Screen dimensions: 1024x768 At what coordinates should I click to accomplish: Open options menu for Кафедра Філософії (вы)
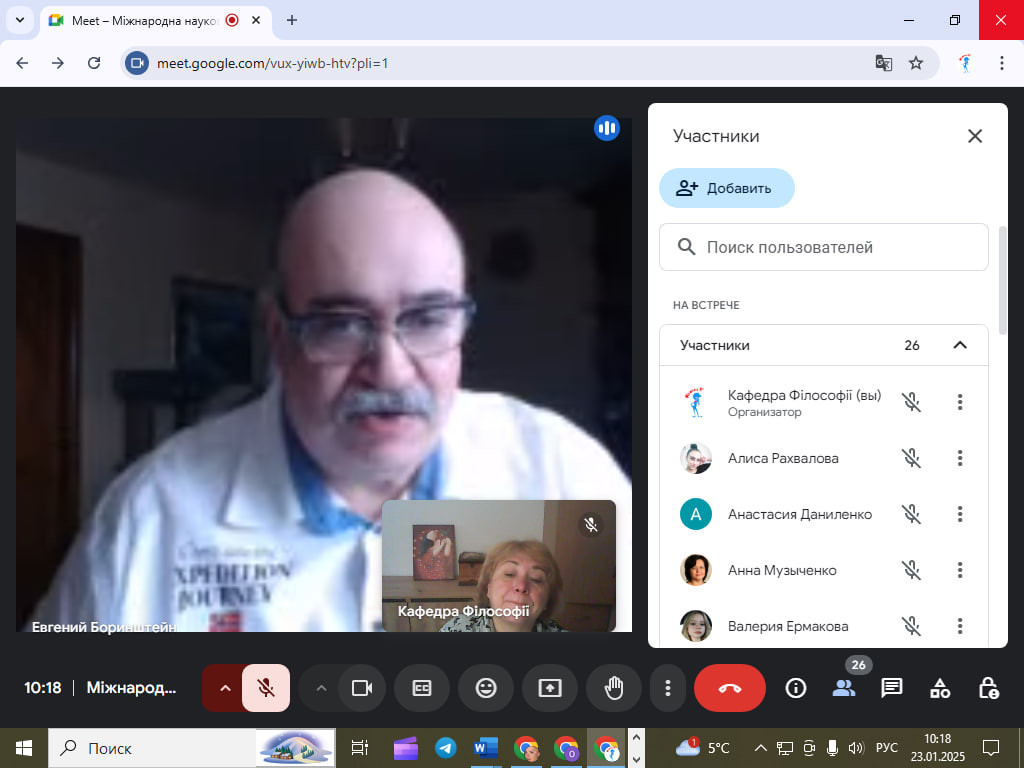[960, 402]
